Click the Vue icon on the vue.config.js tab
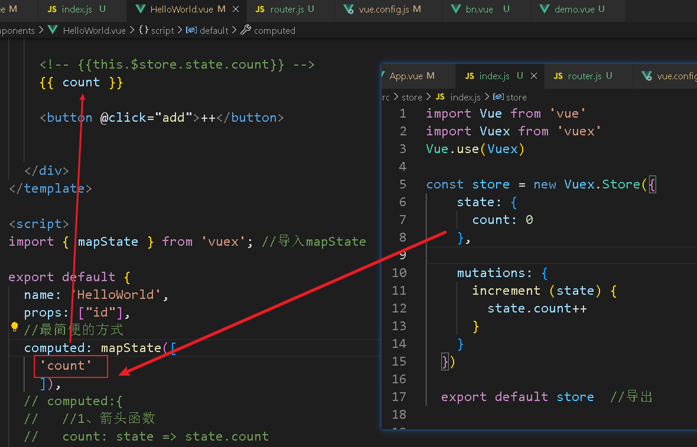Screen dimensions: 697x447 (349, 9)
